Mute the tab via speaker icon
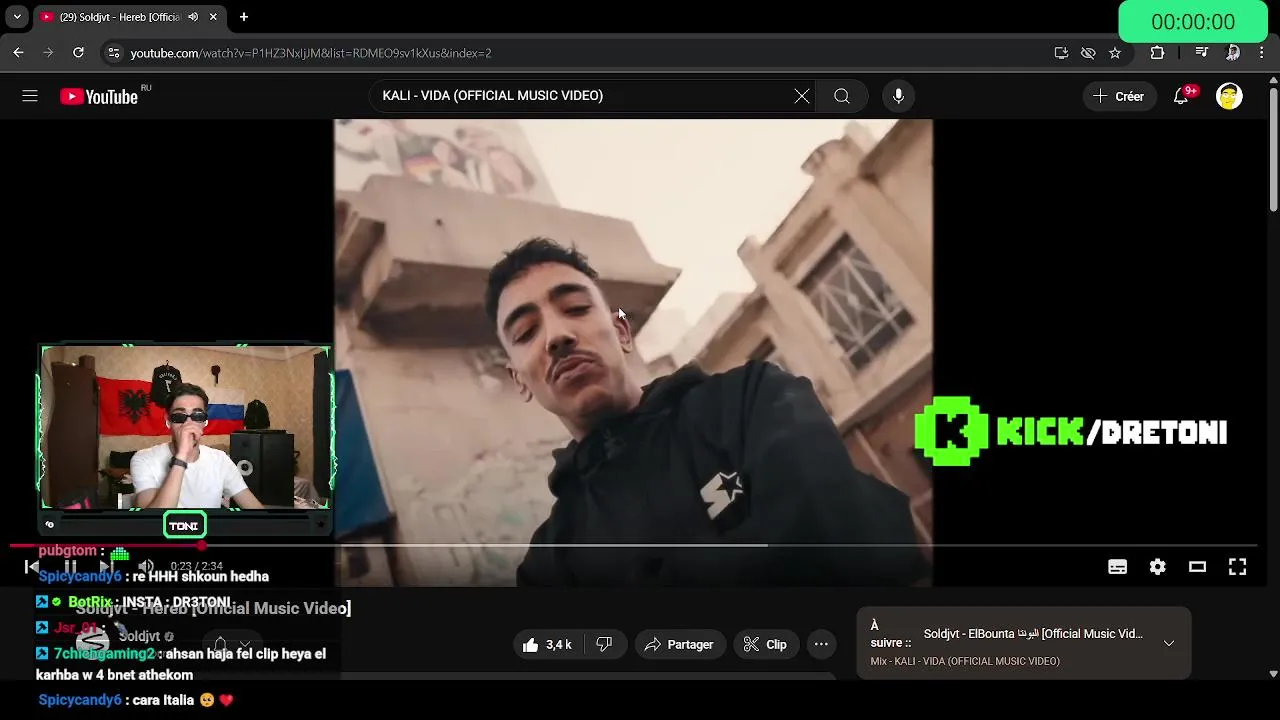 pos(193,17)
